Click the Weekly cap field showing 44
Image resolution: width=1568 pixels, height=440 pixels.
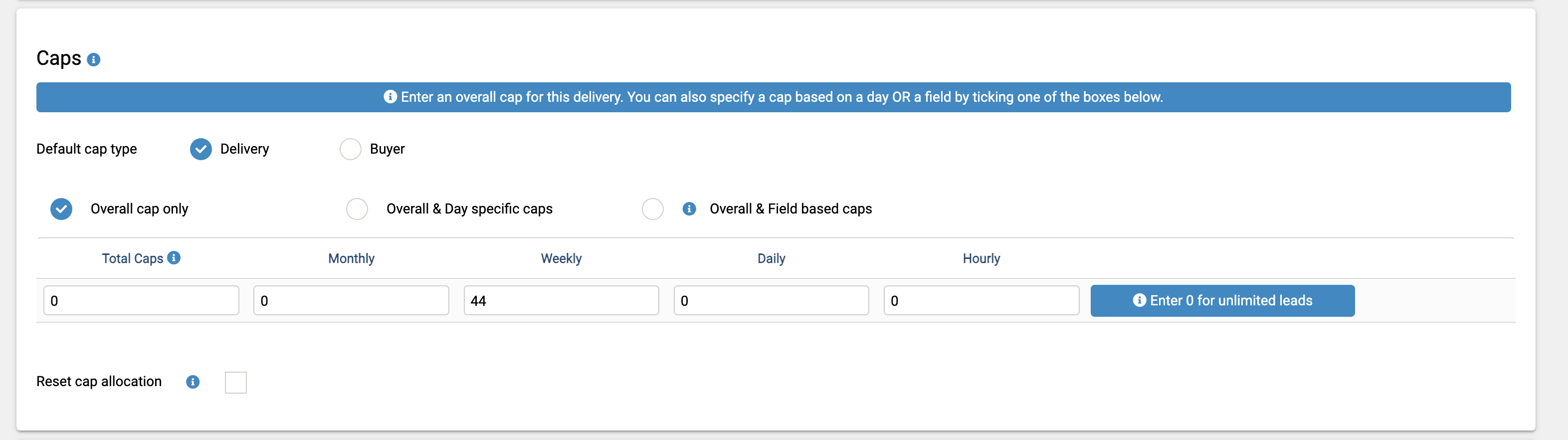[561, 301]
